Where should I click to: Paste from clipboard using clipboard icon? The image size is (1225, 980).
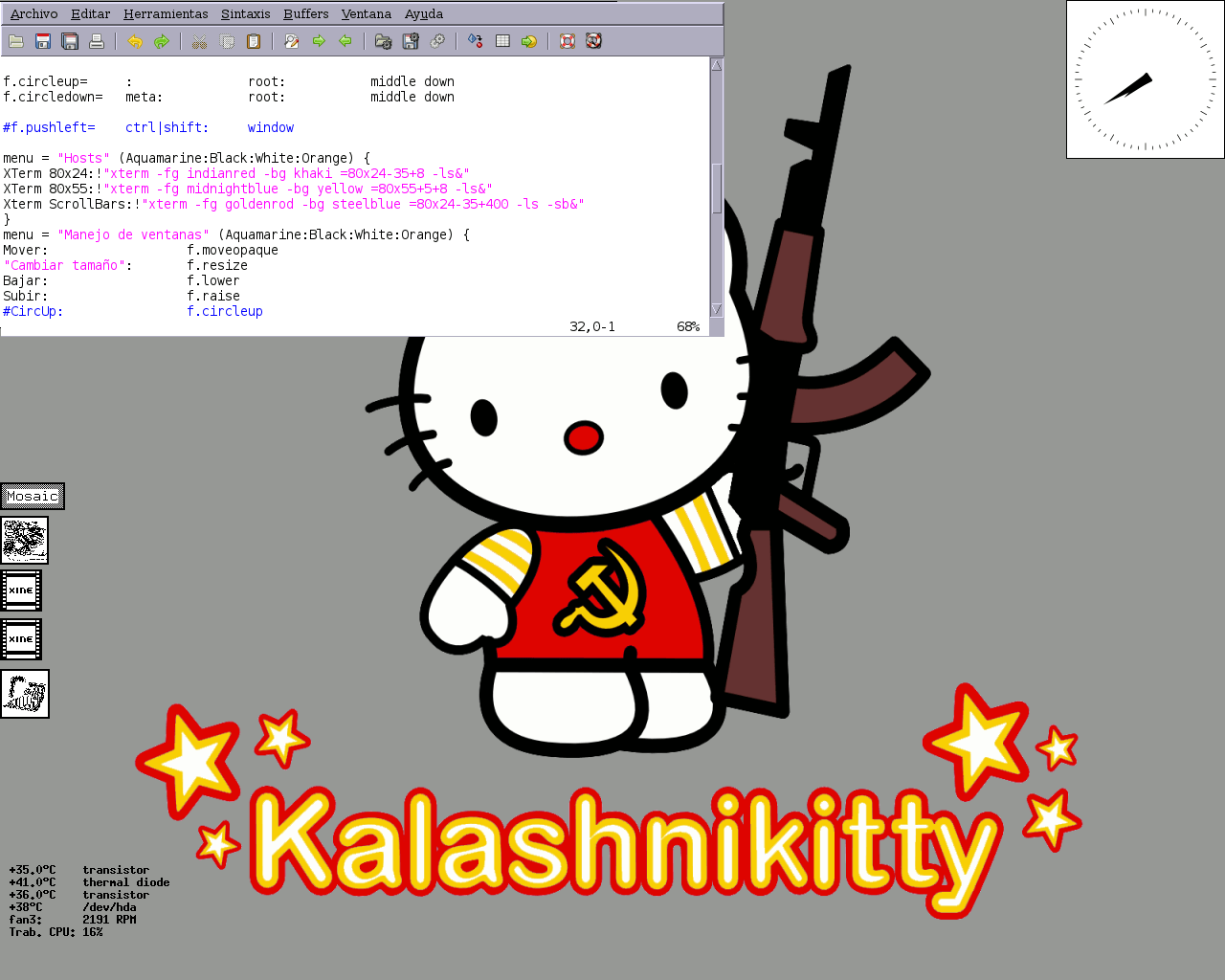tap(254, 41)
